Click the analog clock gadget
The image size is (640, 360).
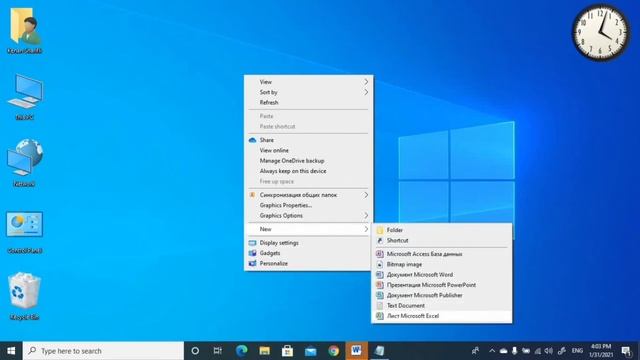600,33
